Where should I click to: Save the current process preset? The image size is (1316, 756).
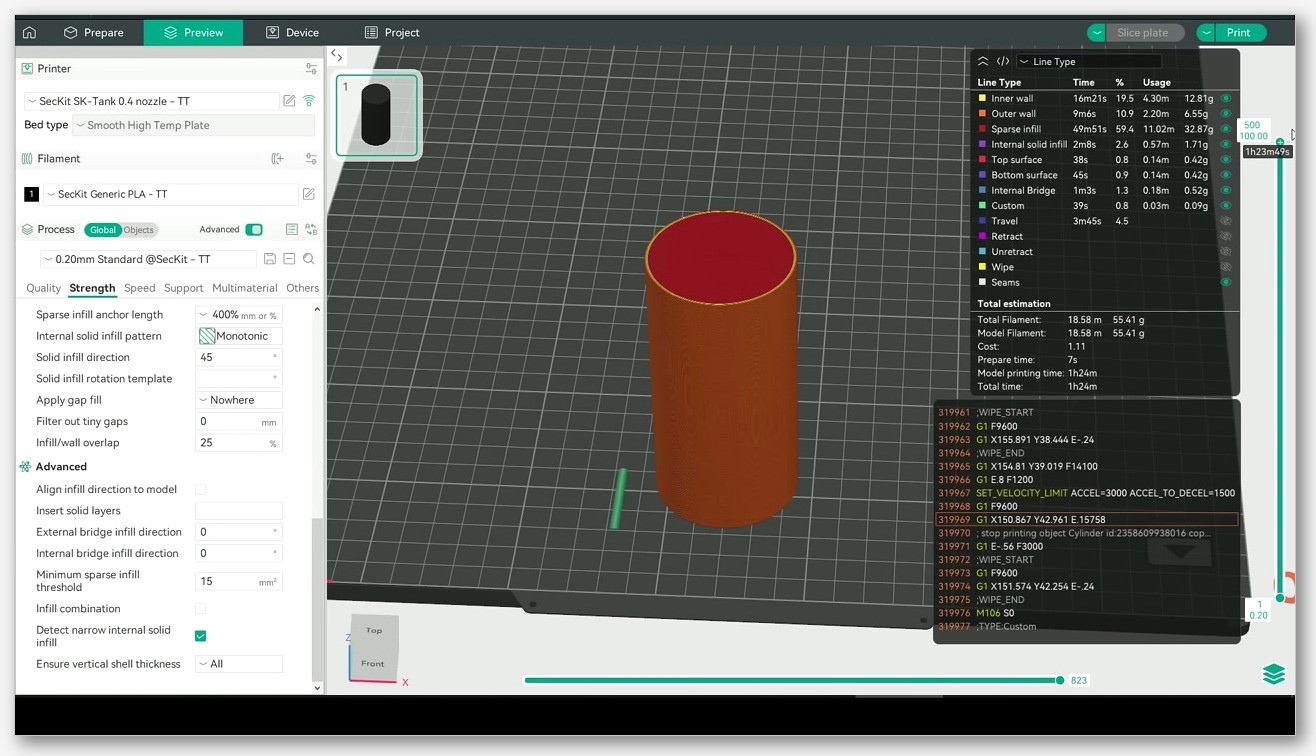pos(270,259)
